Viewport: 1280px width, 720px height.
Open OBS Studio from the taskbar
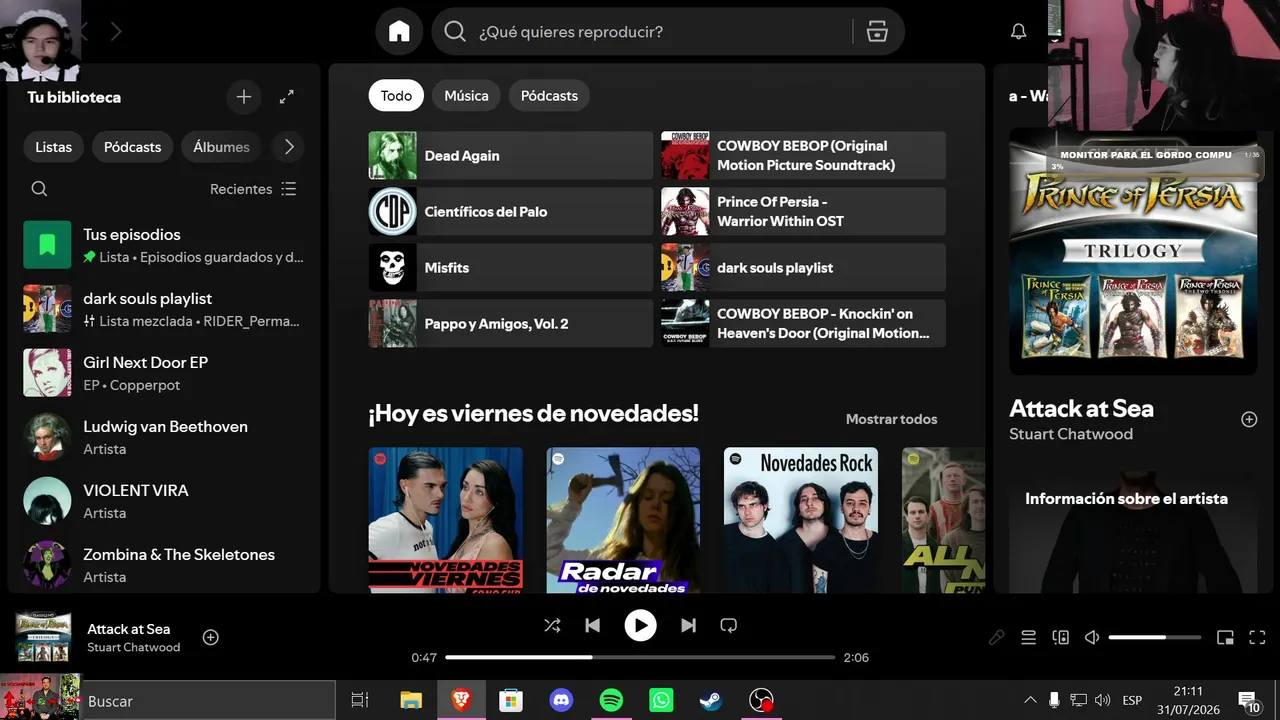[x=761, y=701]
